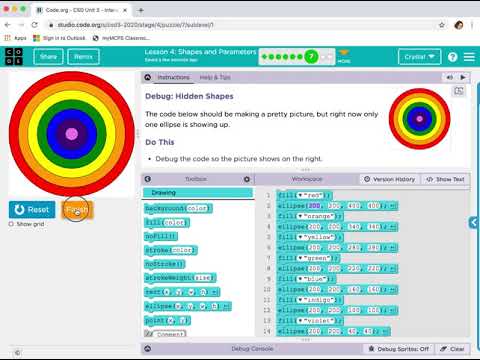Reload the page
This screenshot has height=360, width=480.
click(34, 25)
